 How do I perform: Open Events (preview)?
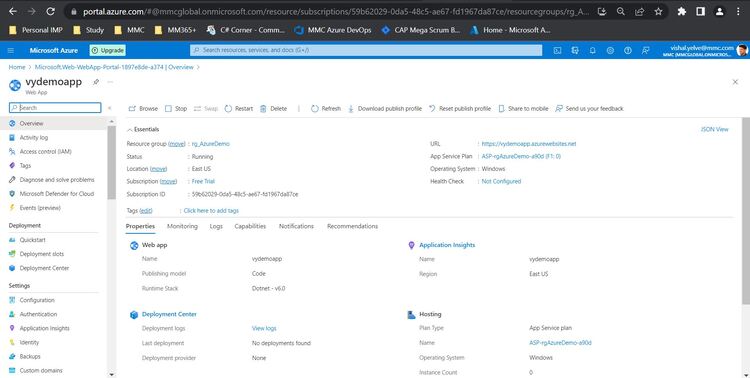[x=40, y=208]
